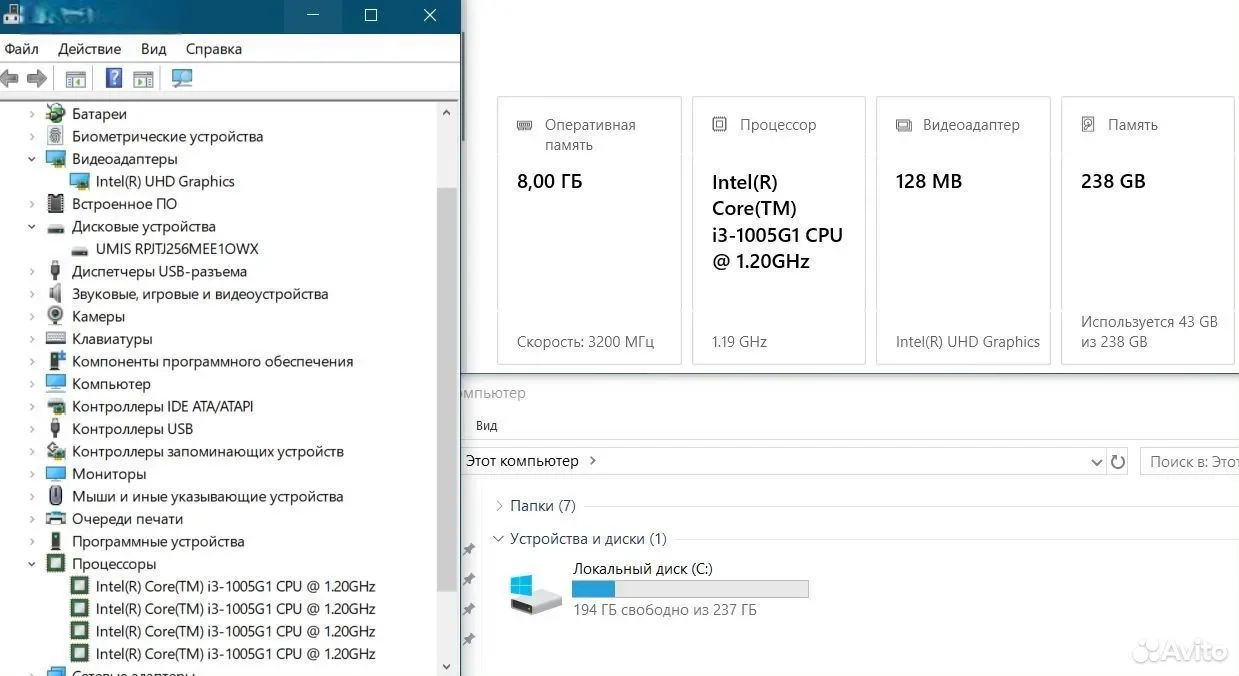The width and height of the screenshot is (1239, 676).
Task: Click the Мыши mouse icon
Action: [56, 496]
